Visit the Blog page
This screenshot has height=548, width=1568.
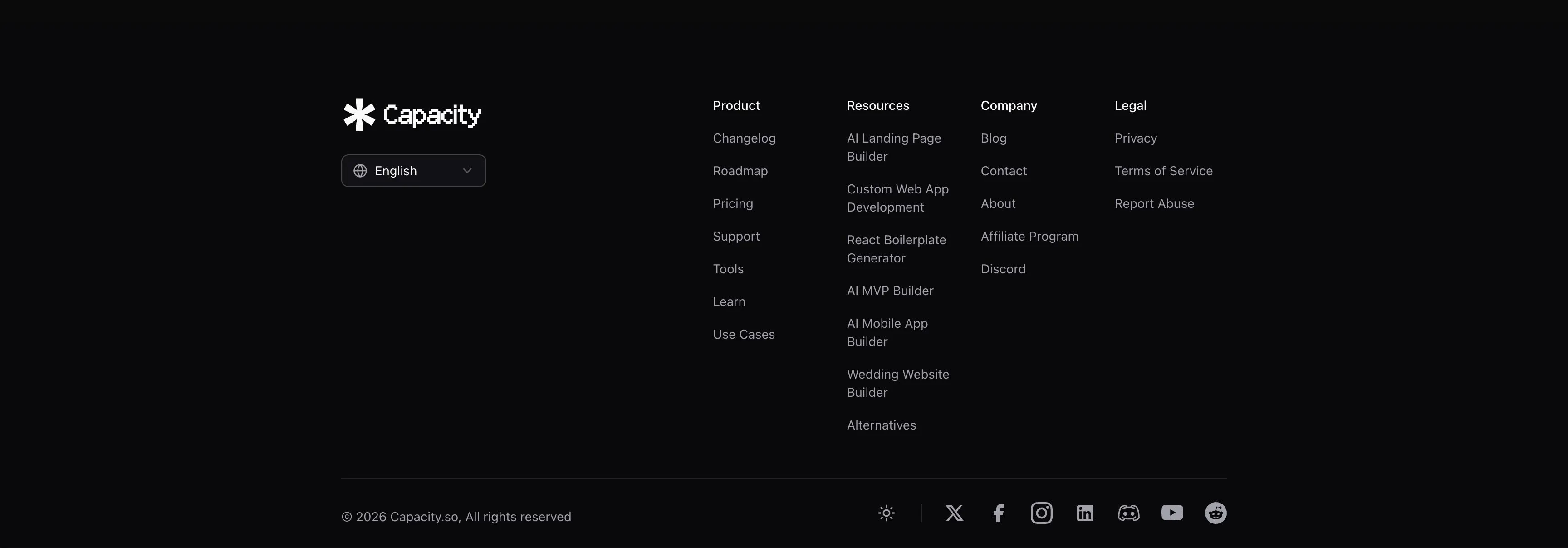coord(994,138)
